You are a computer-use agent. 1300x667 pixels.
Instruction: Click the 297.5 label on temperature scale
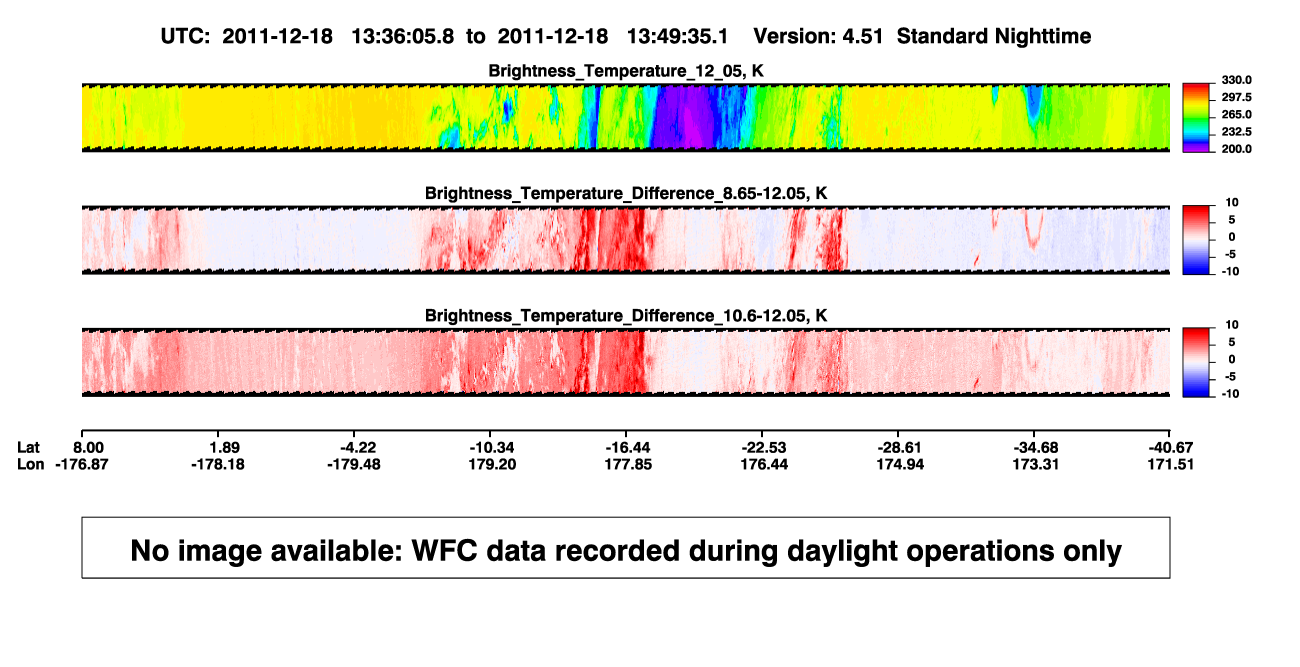pos(1236,97)
